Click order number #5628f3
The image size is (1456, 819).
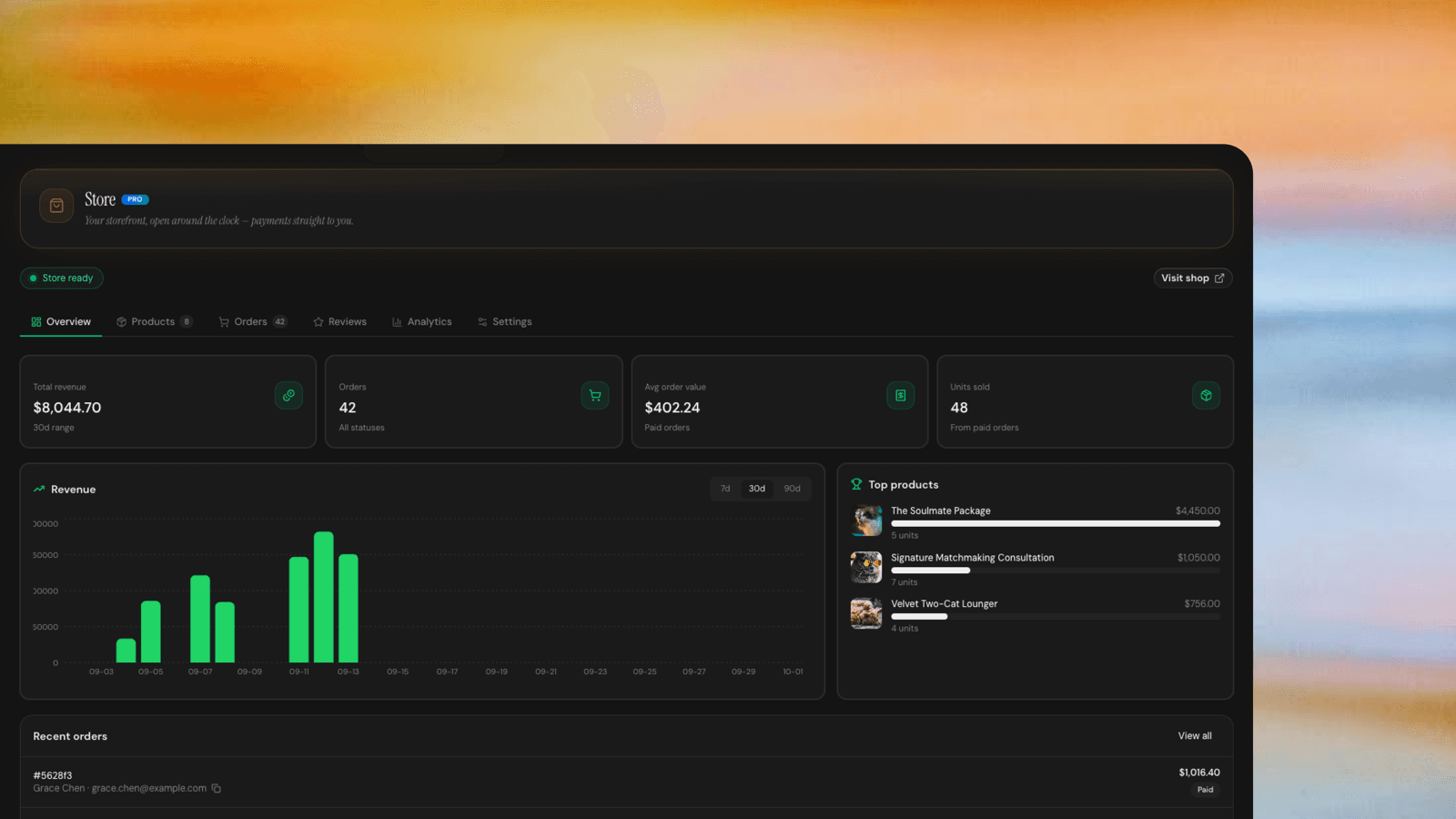coord(53,776)
